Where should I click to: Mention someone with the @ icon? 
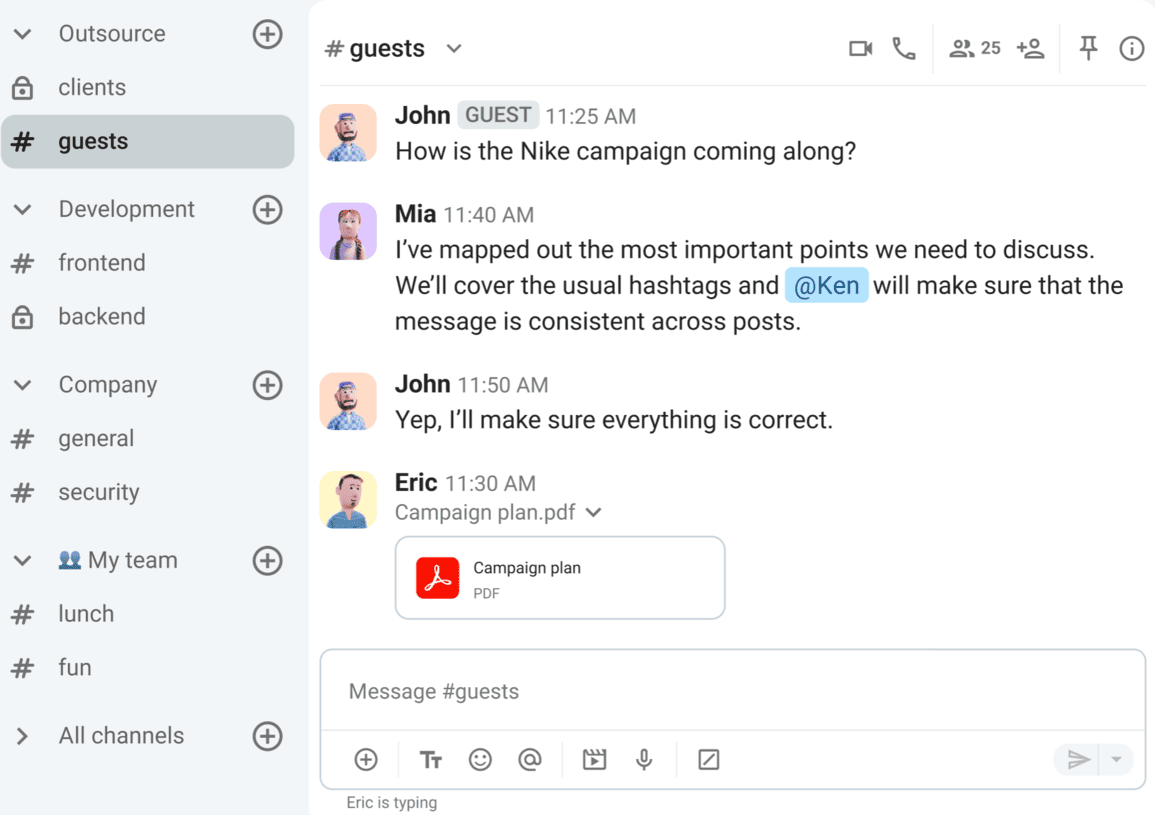[530, 759]
